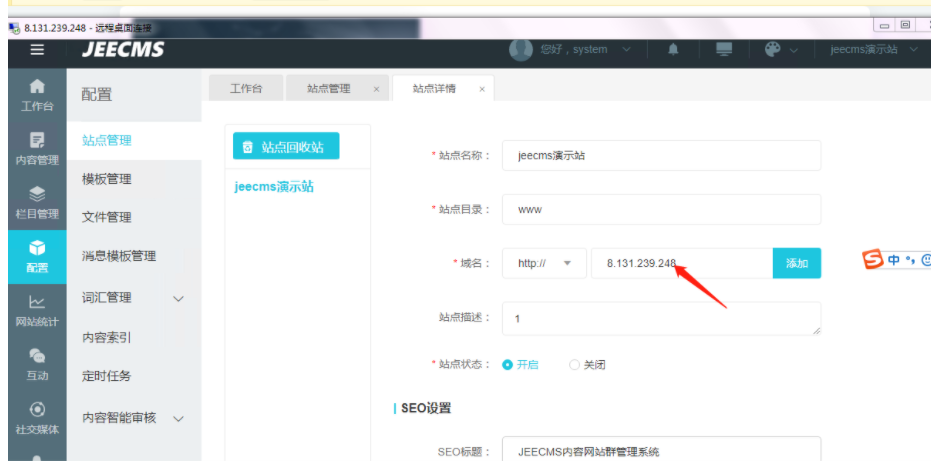The image size is (931, 461).
Task: Expand the 内容智能审核 submenu
Action: [x=178, y=419]
